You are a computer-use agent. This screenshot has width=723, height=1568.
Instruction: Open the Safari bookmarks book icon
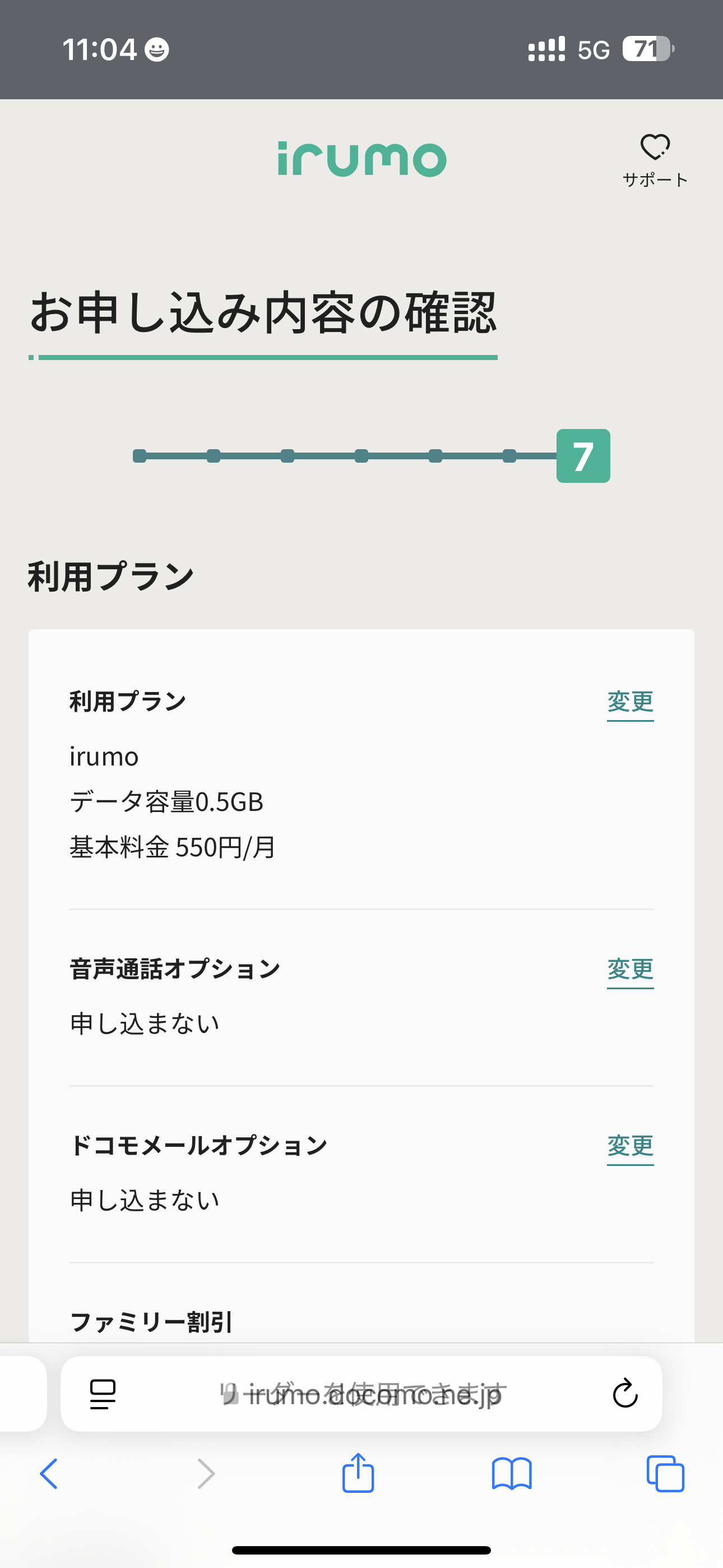[511, 1474]
